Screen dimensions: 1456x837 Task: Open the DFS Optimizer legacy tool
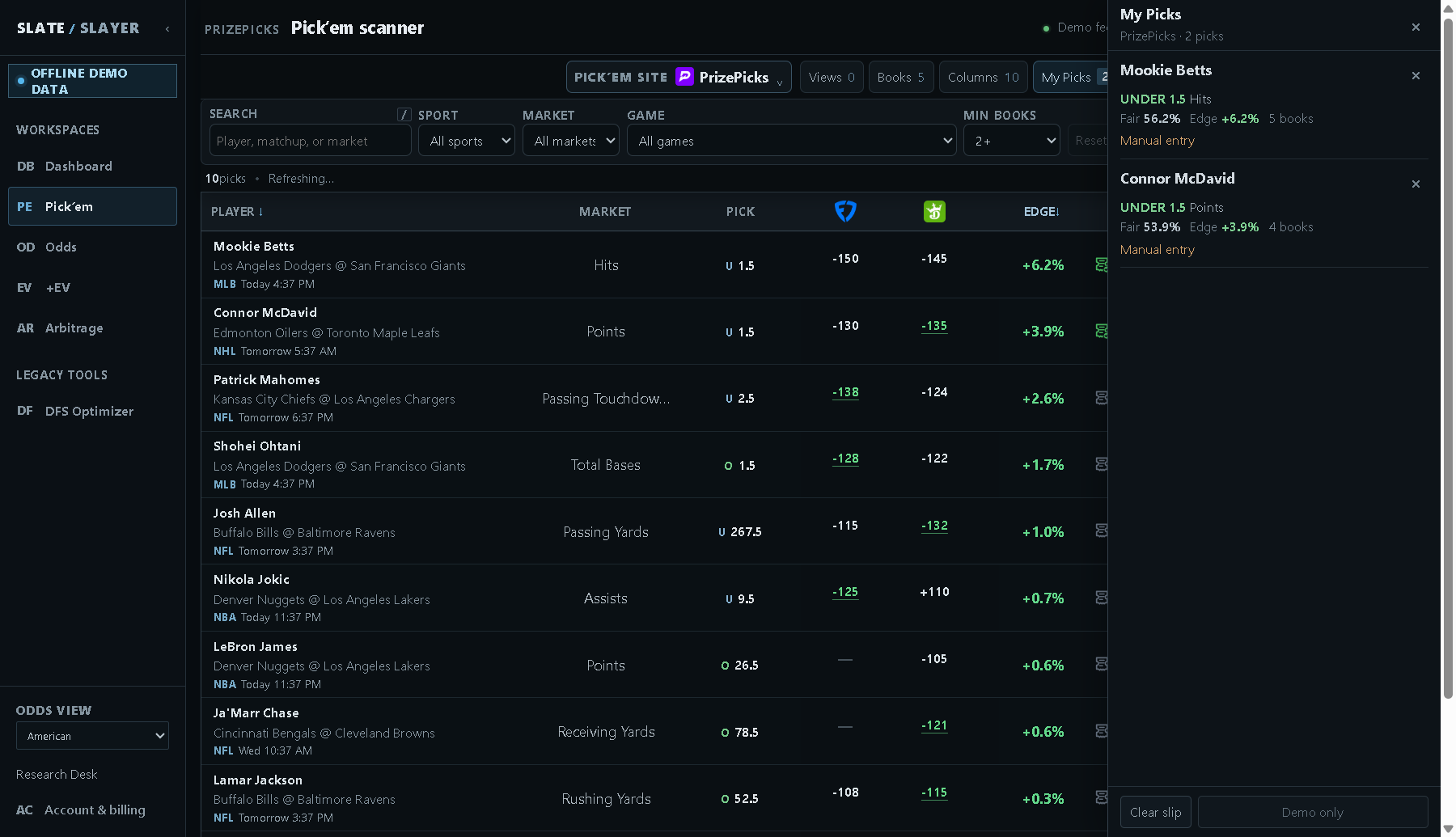click(92, 411)
